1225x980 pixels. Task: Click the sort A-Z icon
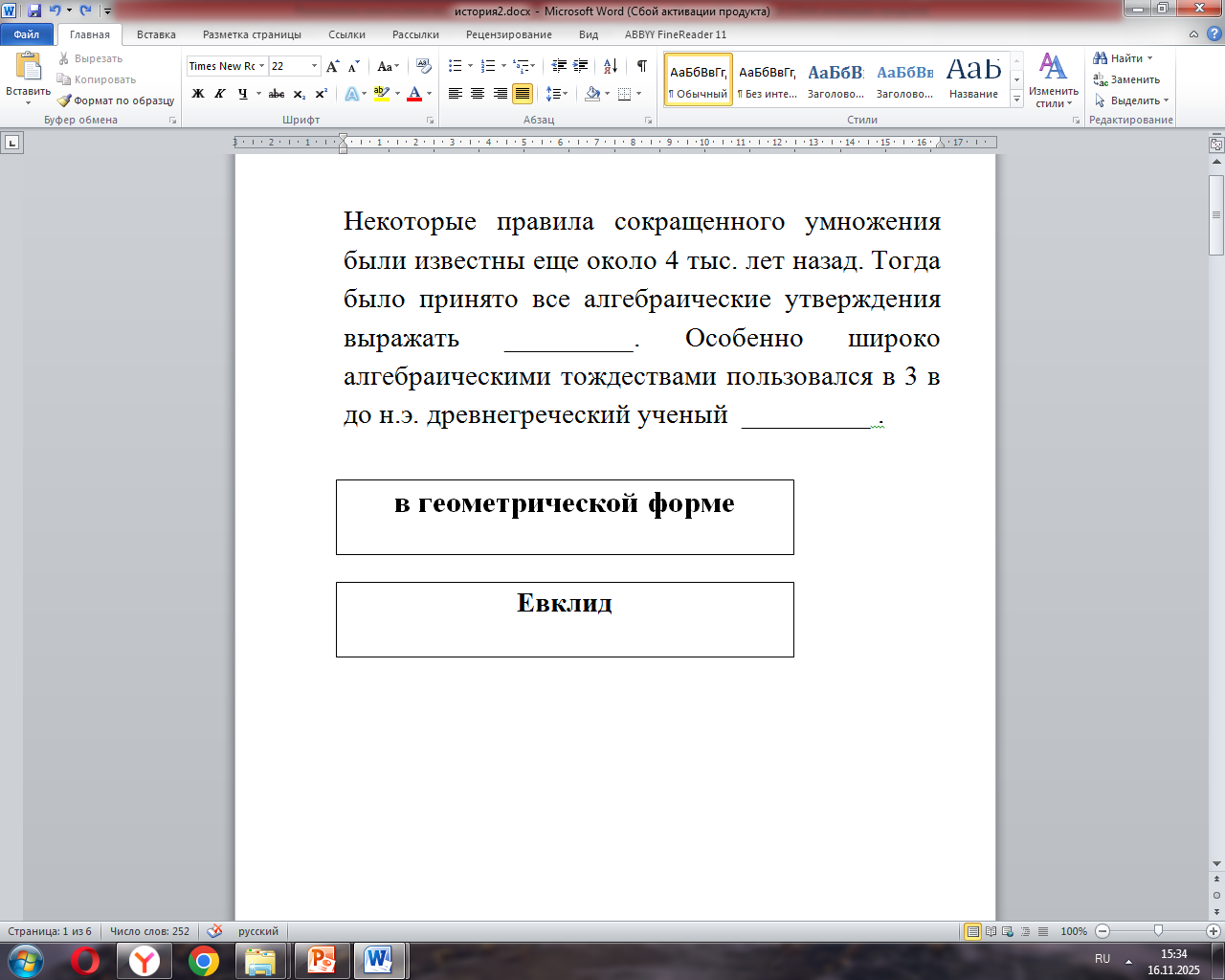coord(610,66)
